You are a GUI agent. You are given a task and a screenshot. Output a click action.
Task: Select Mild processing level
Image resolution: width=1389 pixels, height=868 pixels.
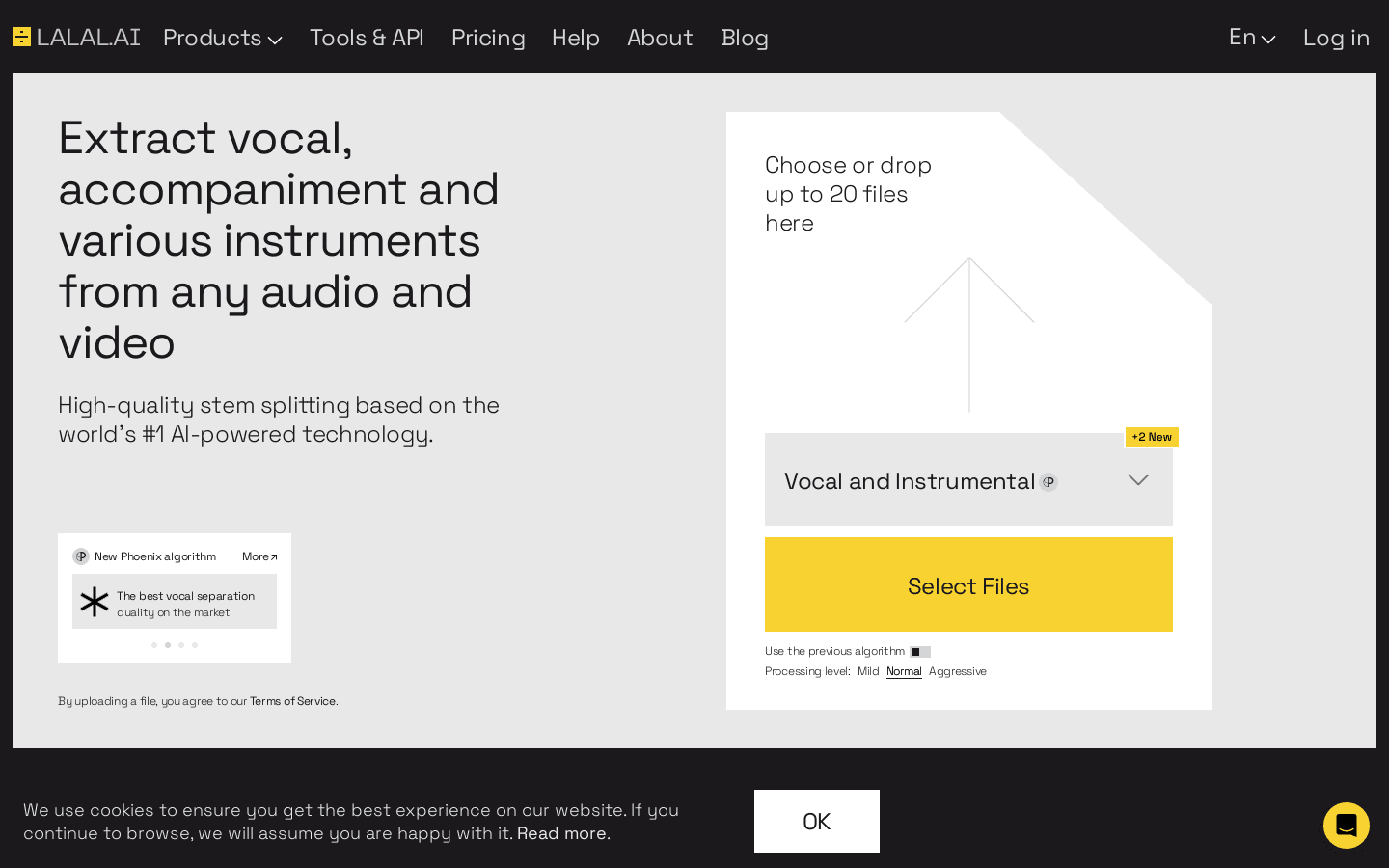click(x=867, y=671)
